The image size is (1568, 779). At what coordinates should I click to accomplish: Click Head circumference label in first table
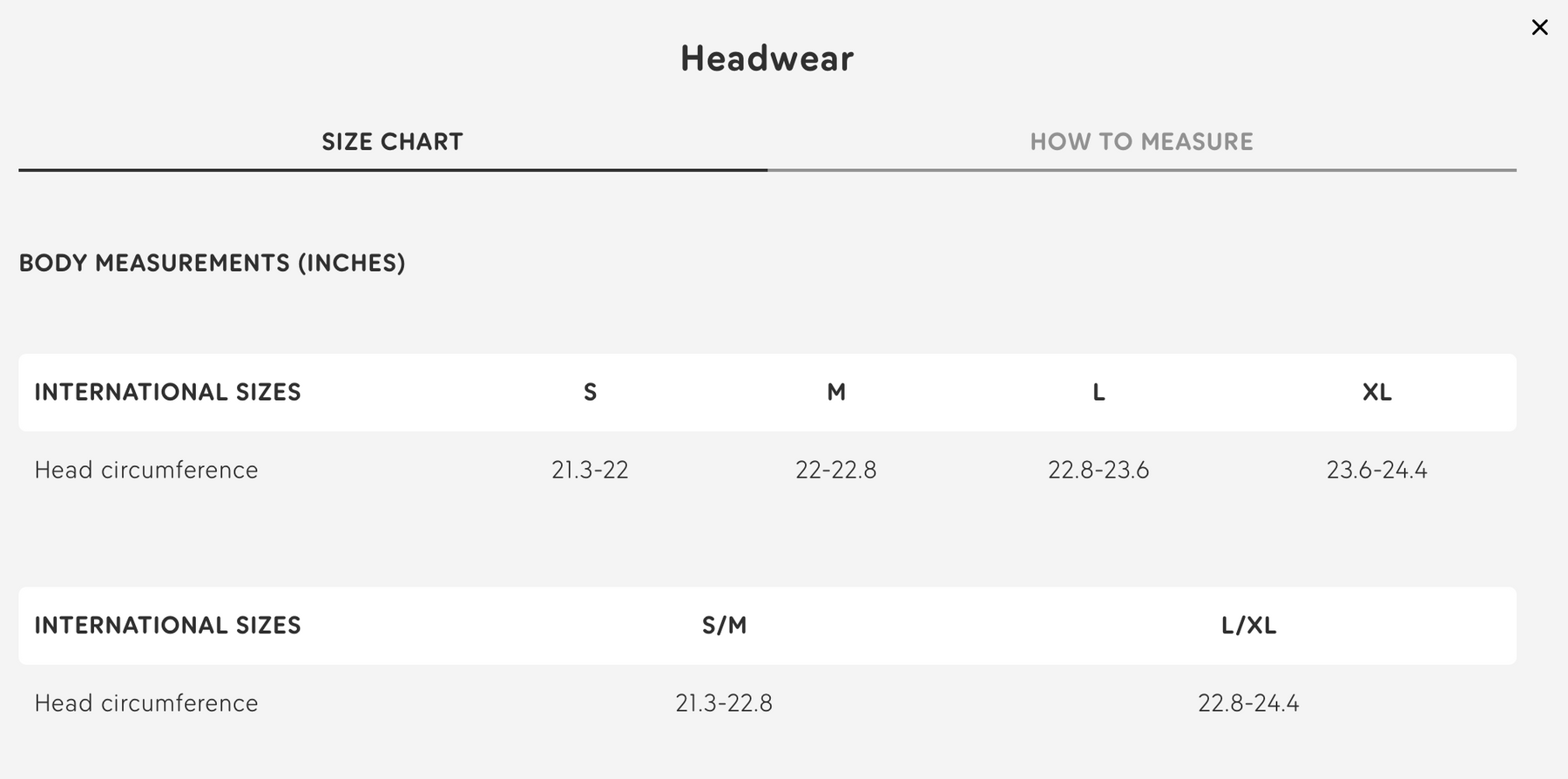point(146,471)
